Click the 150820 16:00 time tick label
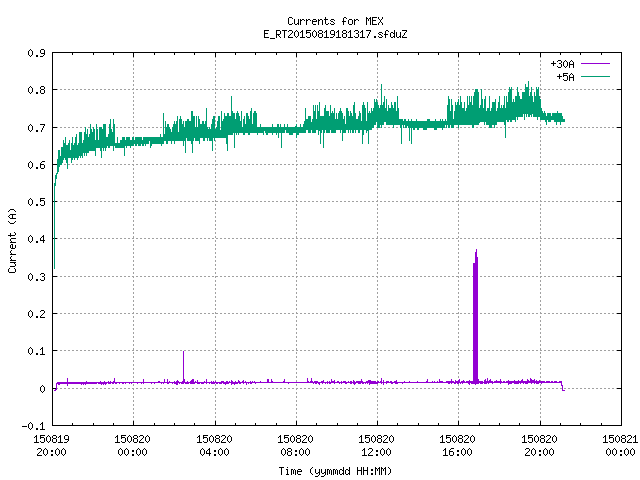This screenshot has width=640, height=480. point(458,446)
